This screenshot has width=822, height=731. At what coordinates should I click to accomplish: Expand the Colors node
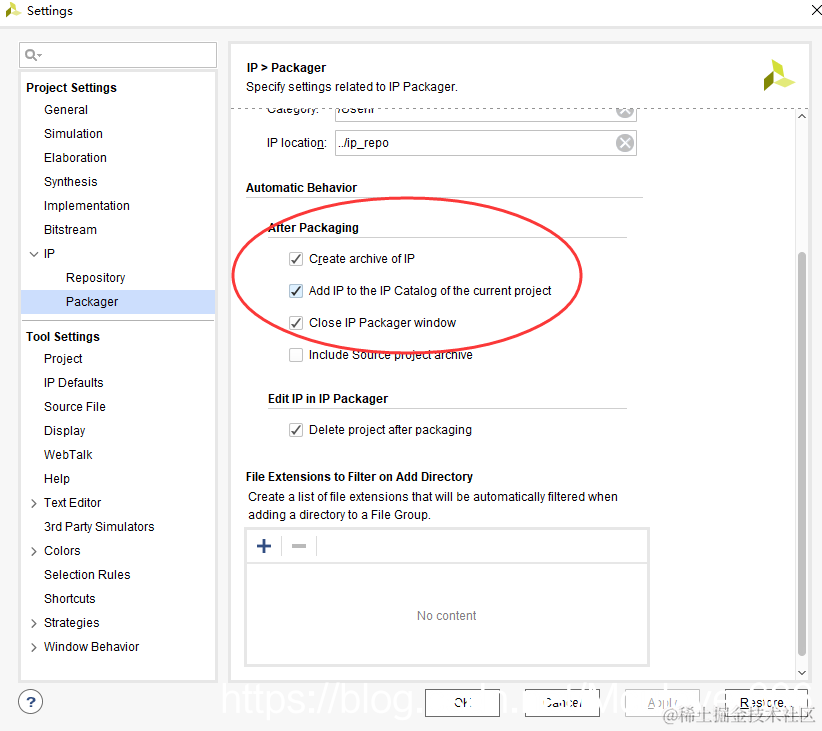pyautogui.click(x=34, y=551)
